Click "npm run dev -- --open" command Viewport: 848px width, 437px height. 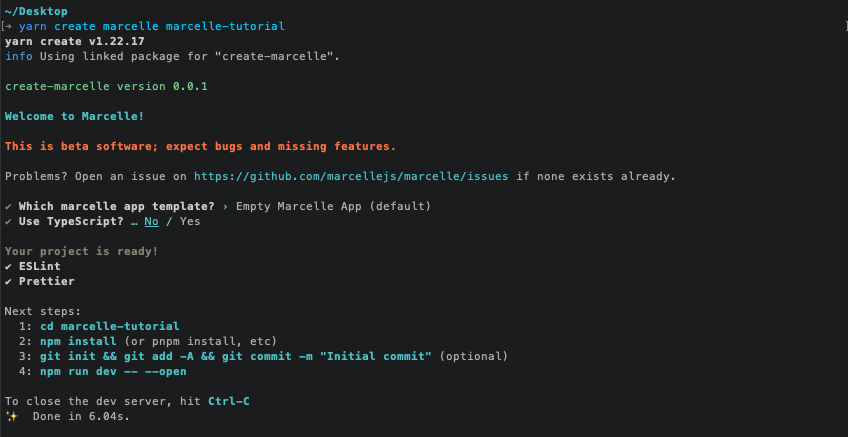(113, 372)
